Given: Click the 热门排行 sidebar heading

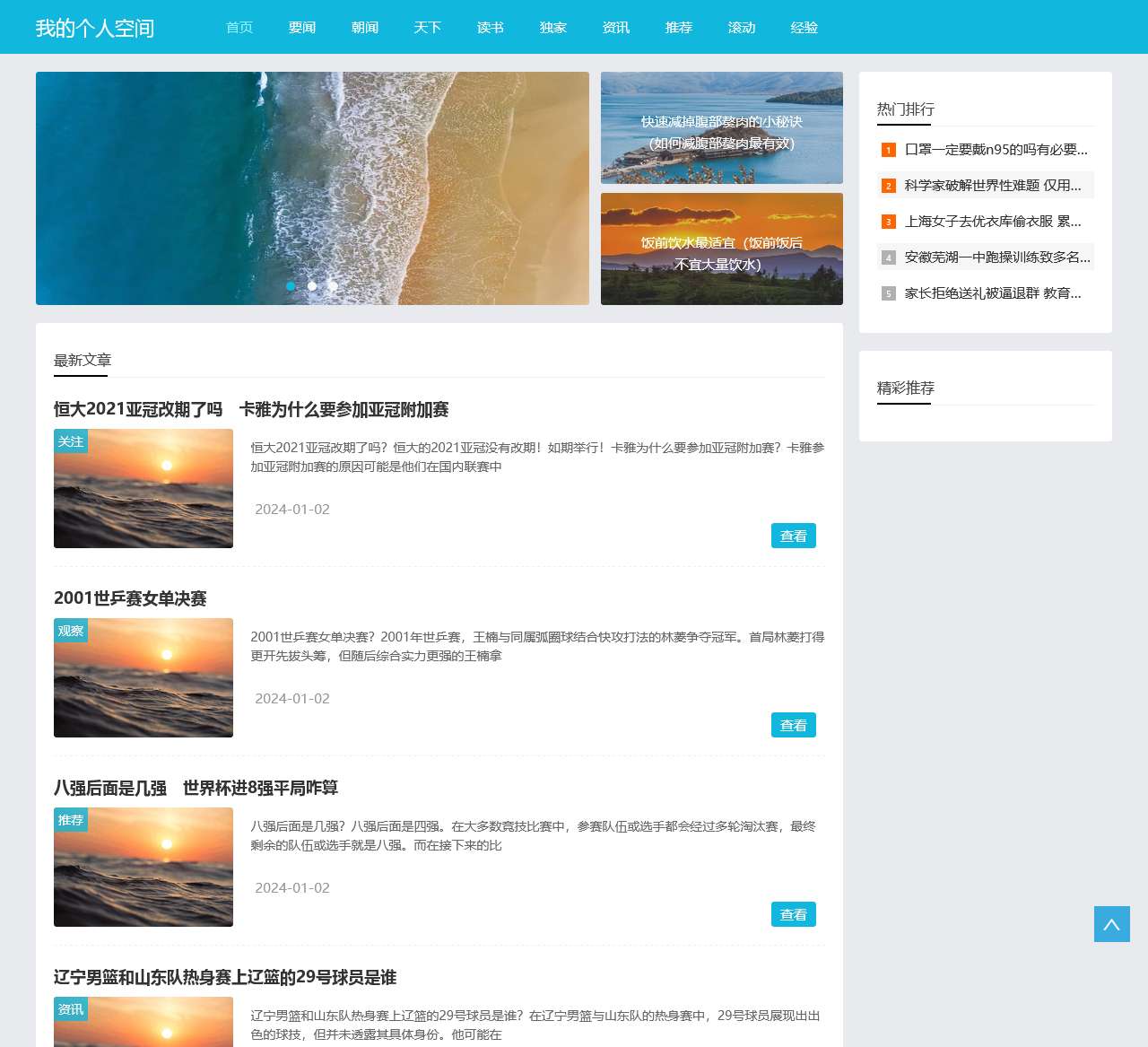Looking at the screenshot, I should click(x=906, y=109).
